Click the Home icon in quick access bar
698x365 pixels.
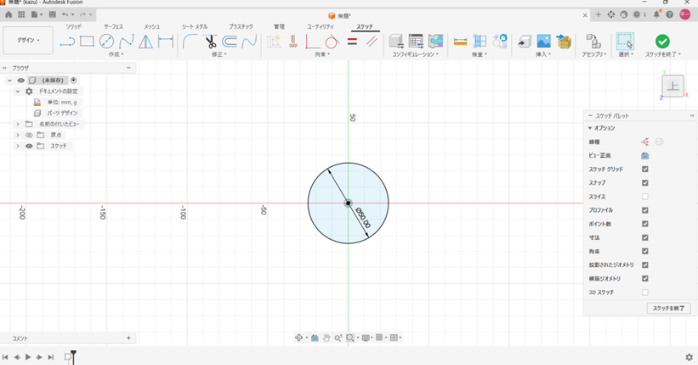(8, 15)
